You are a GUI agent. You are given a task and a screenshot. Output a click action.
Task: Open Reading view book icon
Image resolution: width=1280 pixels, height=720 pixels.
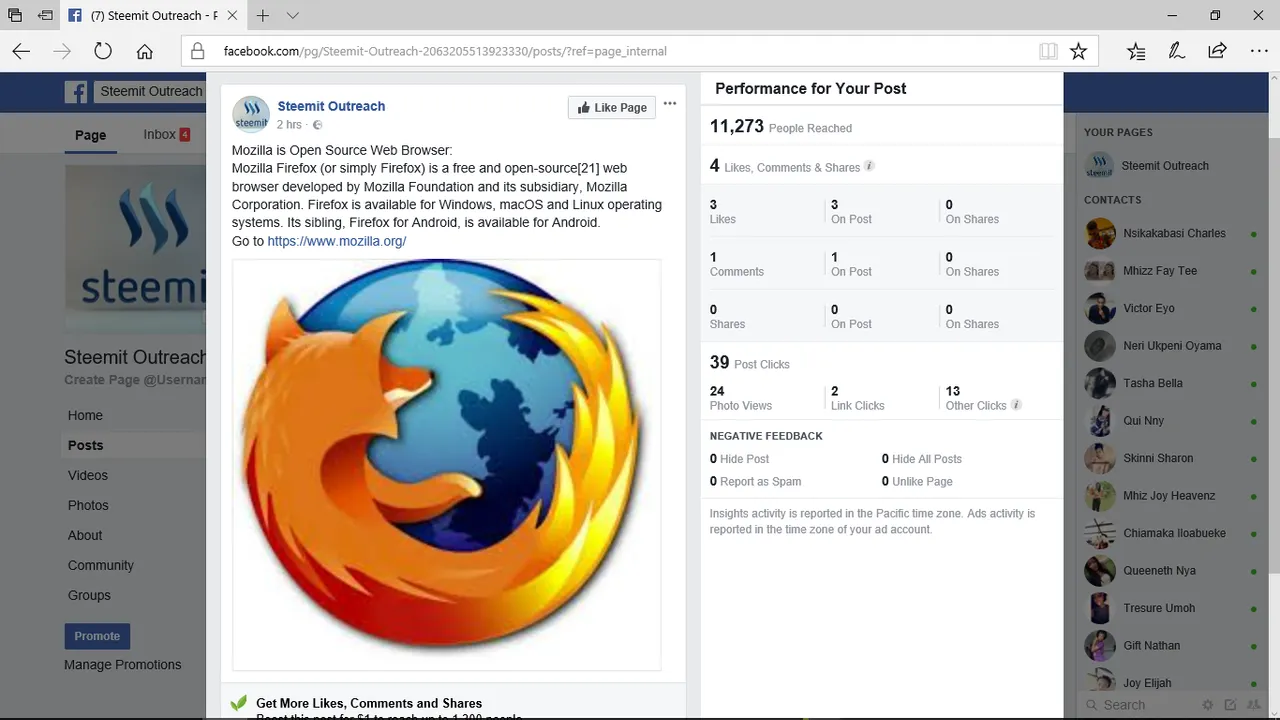(x=1047, y=51)
